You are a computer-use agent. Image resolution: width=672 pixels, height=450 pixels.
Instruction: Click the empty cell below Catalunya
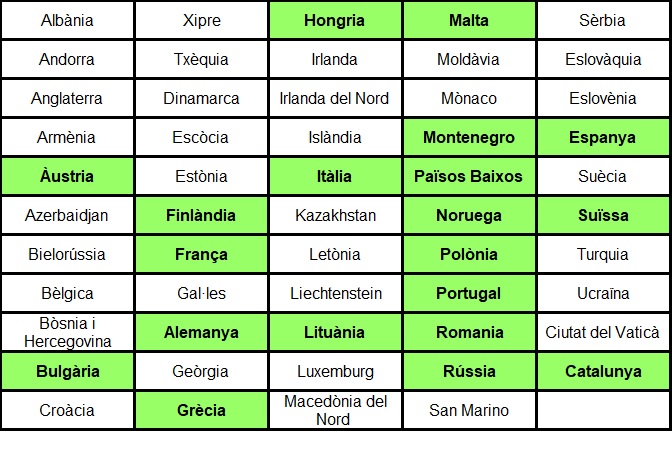[603, 410]
